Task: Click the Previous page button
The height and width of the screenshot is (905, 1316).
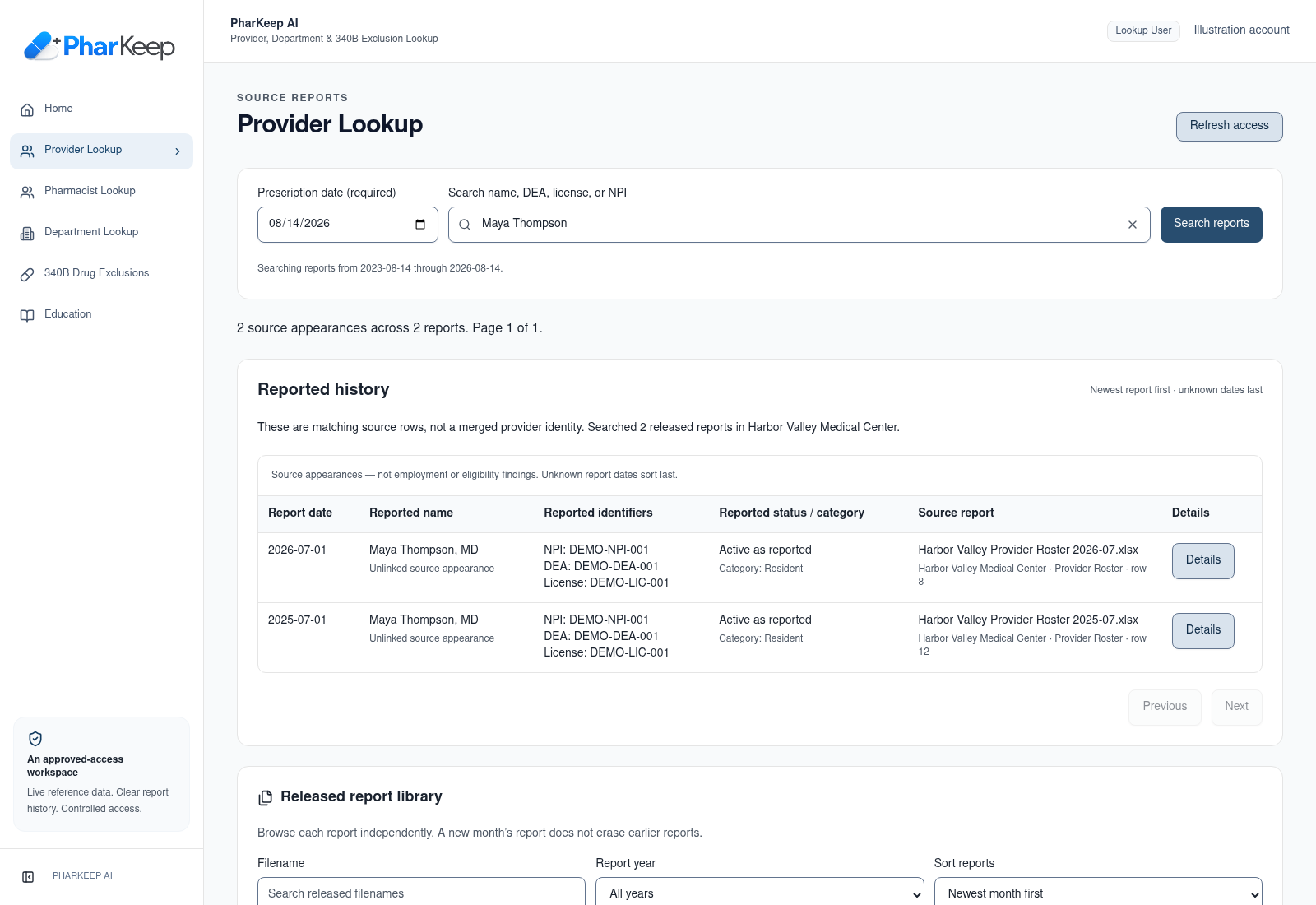Action: coord(1165,707)
